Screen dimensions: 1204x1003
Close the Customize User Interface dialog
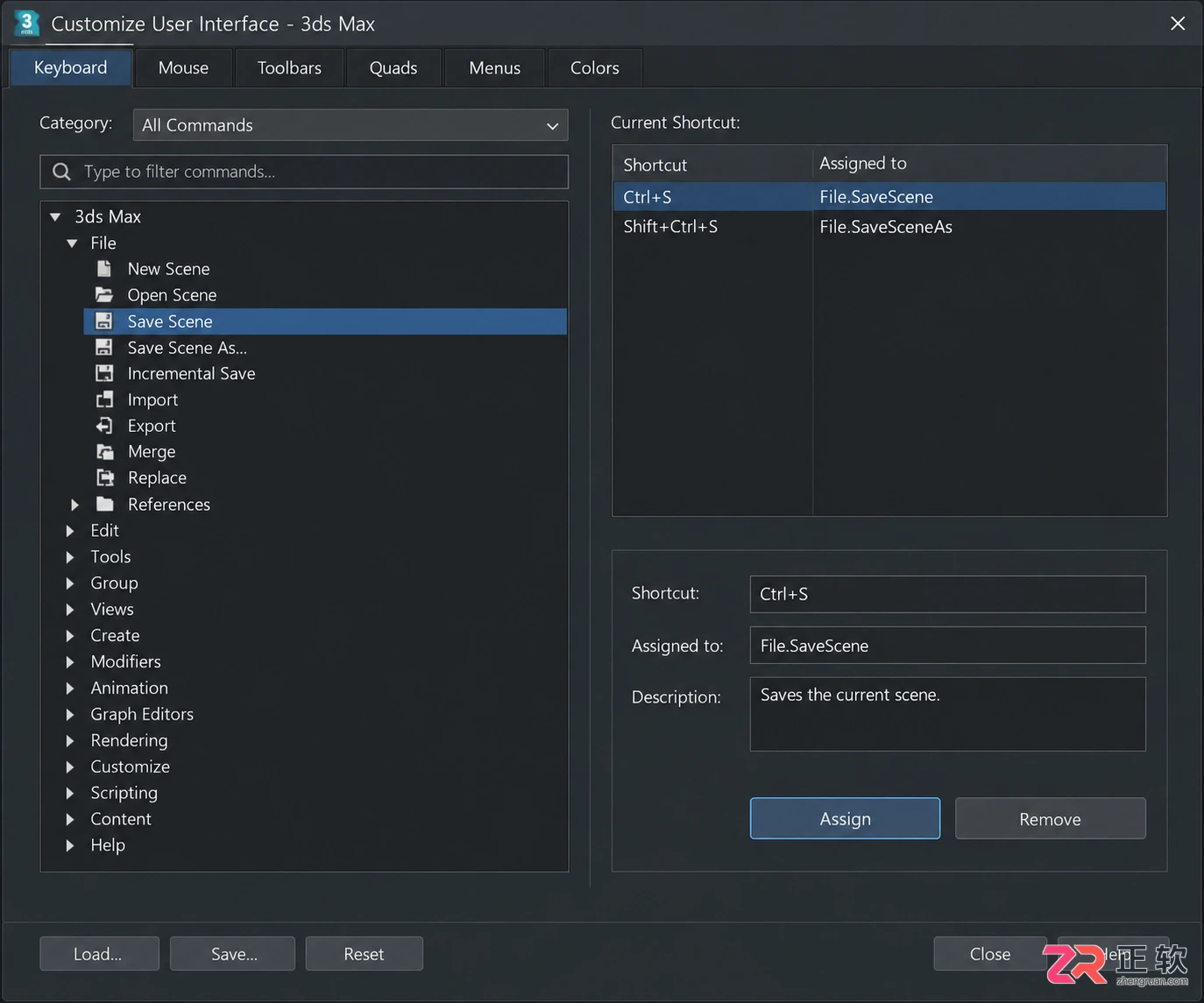coord(1178,24)
